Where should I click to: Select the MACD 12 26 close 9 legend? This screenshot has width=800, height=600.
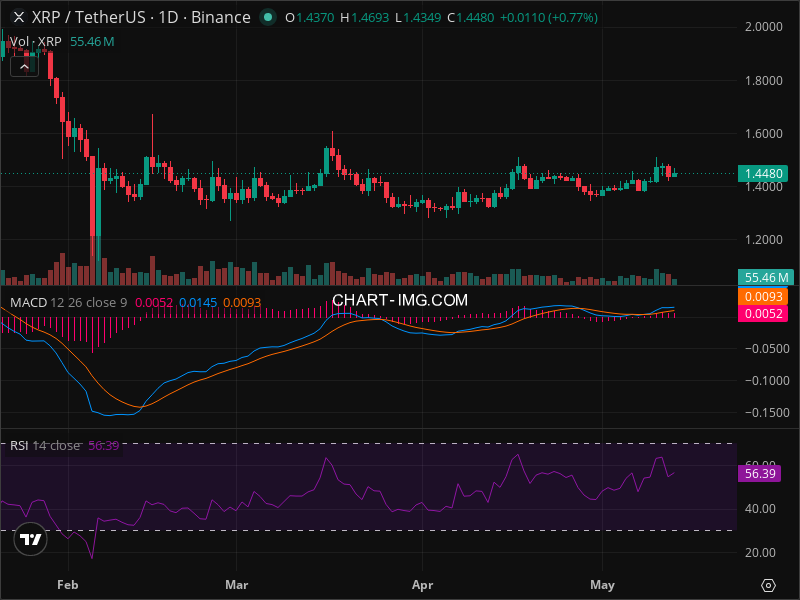[68, 303]
